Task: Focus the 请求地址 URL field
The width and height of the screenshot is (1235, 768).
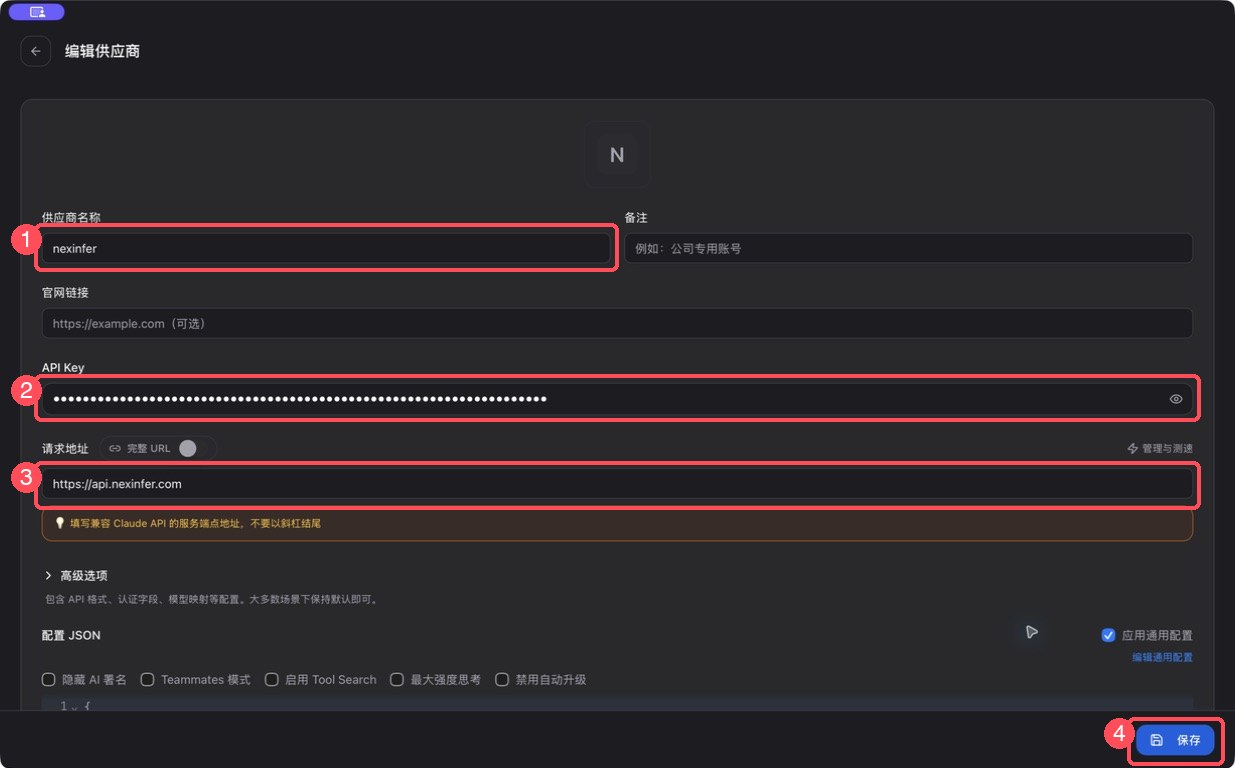Action: (x=617, y=483)
